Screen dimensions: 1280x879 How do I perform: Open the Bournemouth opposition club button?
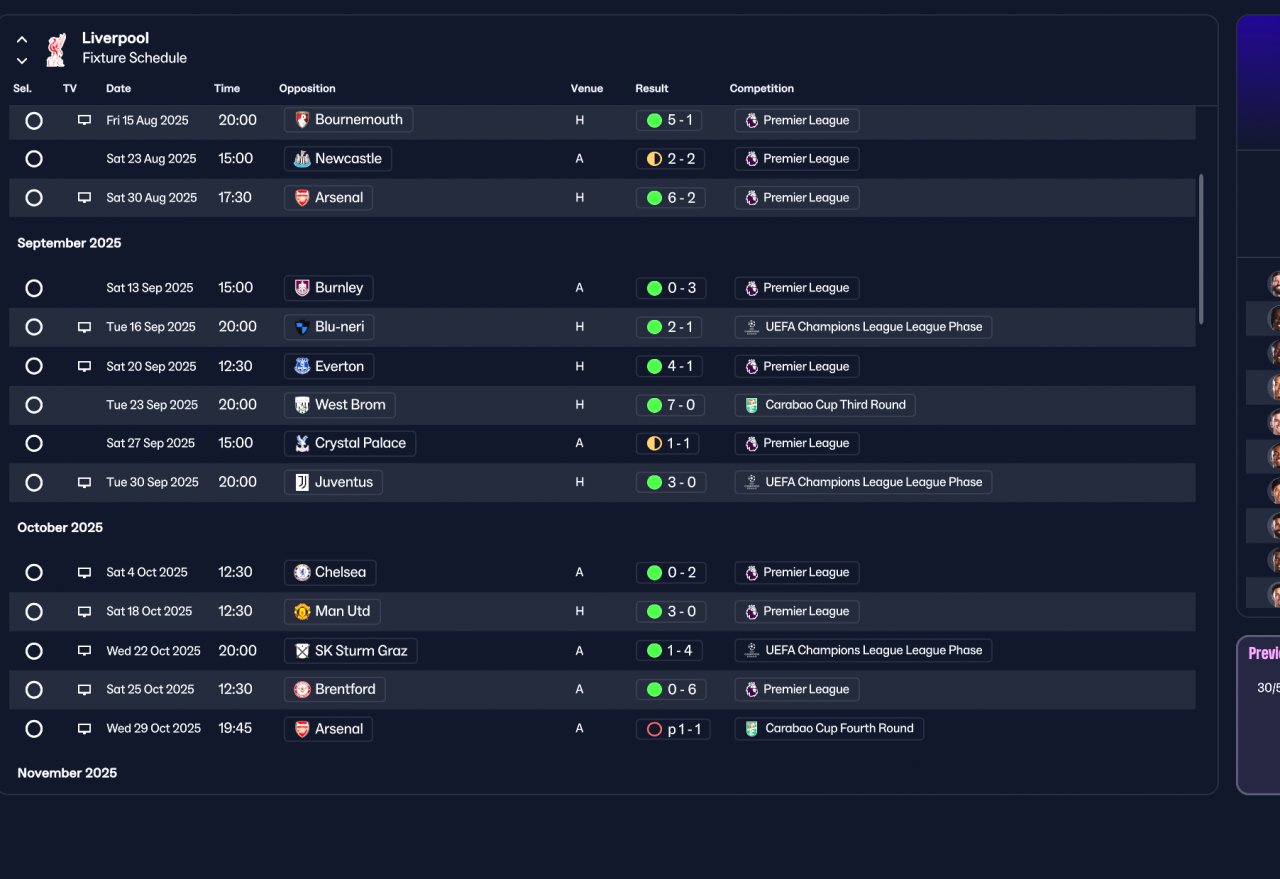(348, 120)
